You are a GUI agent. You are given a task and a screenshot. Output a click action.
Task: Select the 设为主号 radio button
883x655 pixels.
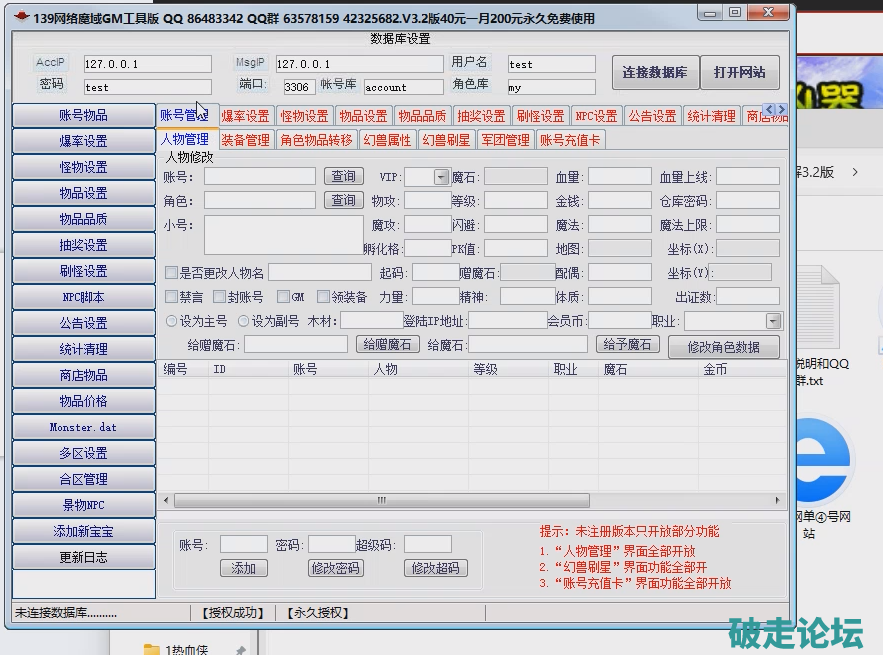tap(171, 321)
